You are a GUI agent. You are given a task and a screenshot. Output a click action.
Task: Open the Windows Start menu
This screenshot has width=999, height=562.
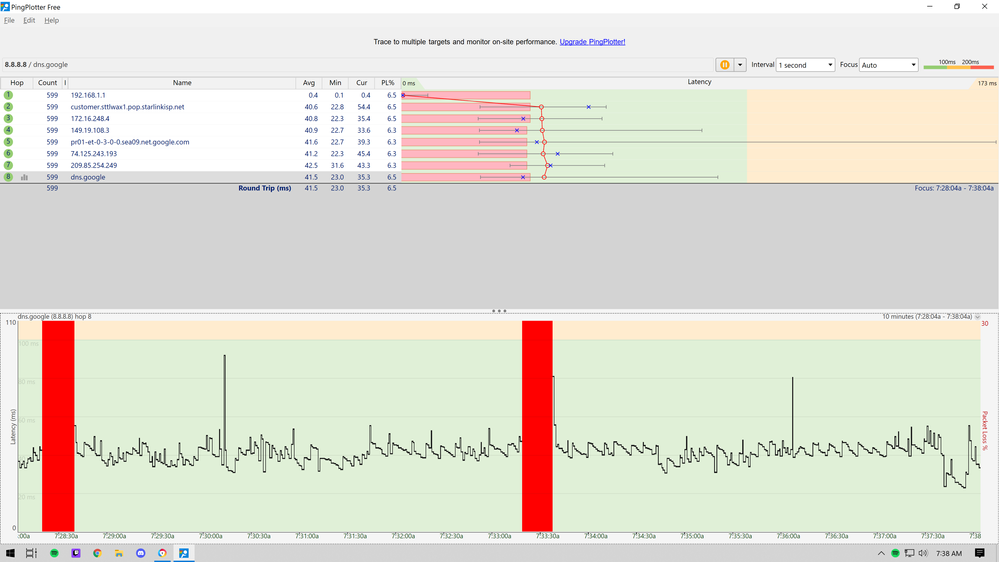coord(9,553)
